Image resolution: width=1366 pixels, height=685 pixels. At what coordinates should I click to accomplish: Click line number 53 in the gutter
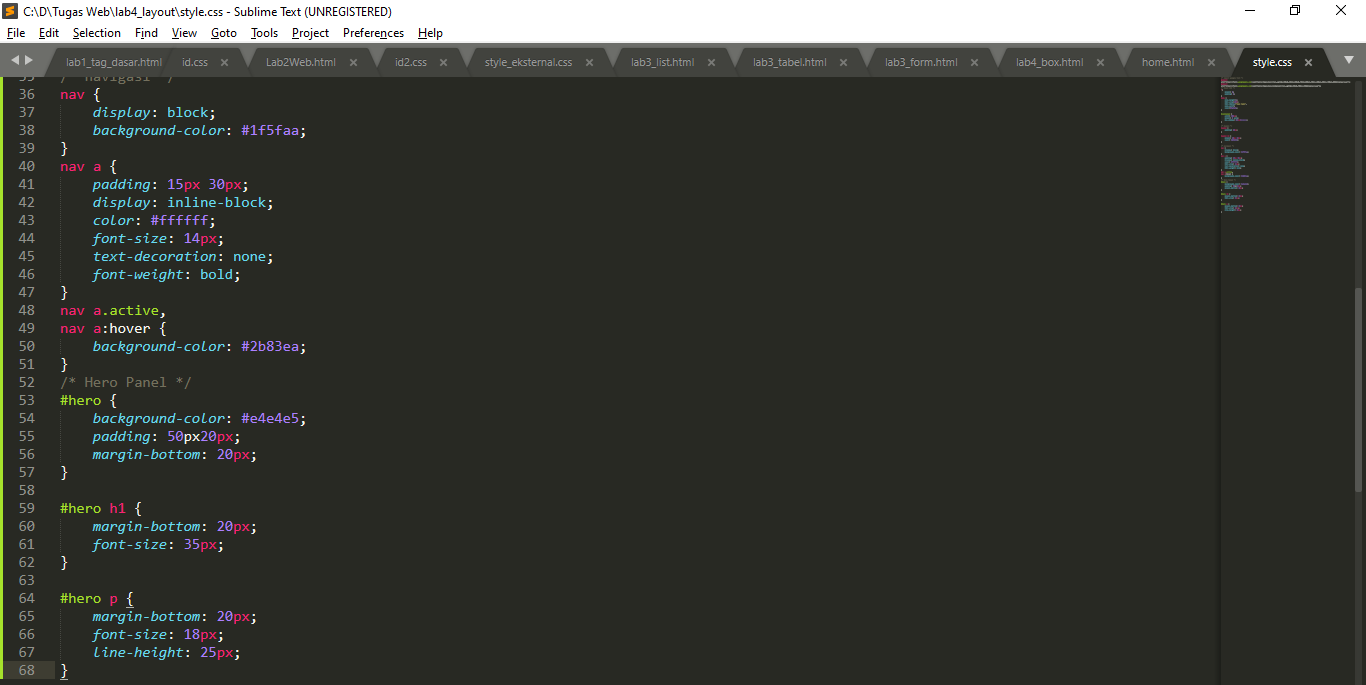click(27, 400)
